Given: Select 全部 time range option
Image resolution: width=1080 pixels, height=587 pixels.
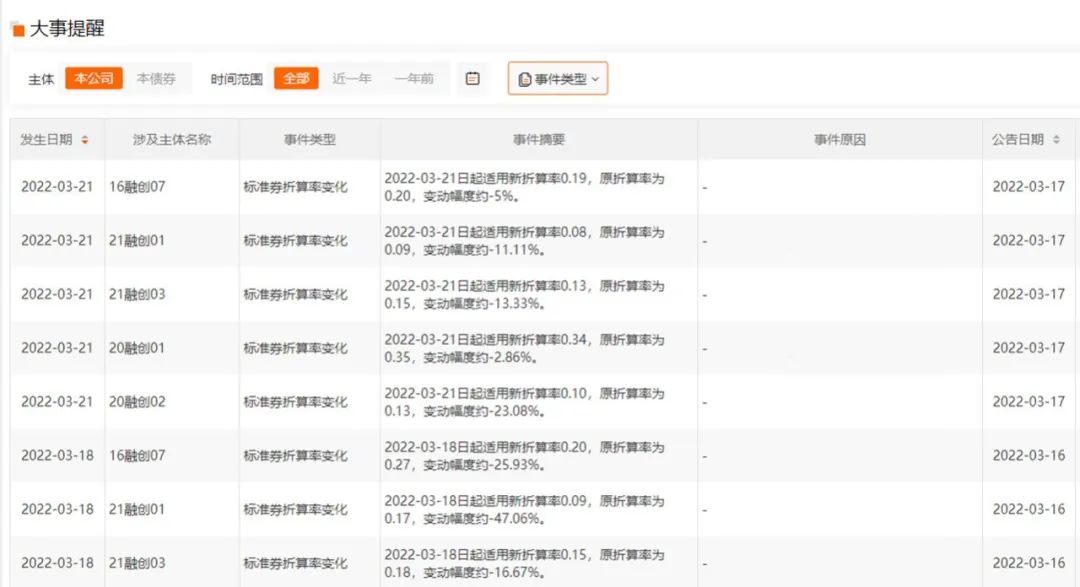Looking at the screenshot, I should tap(296, 78).
